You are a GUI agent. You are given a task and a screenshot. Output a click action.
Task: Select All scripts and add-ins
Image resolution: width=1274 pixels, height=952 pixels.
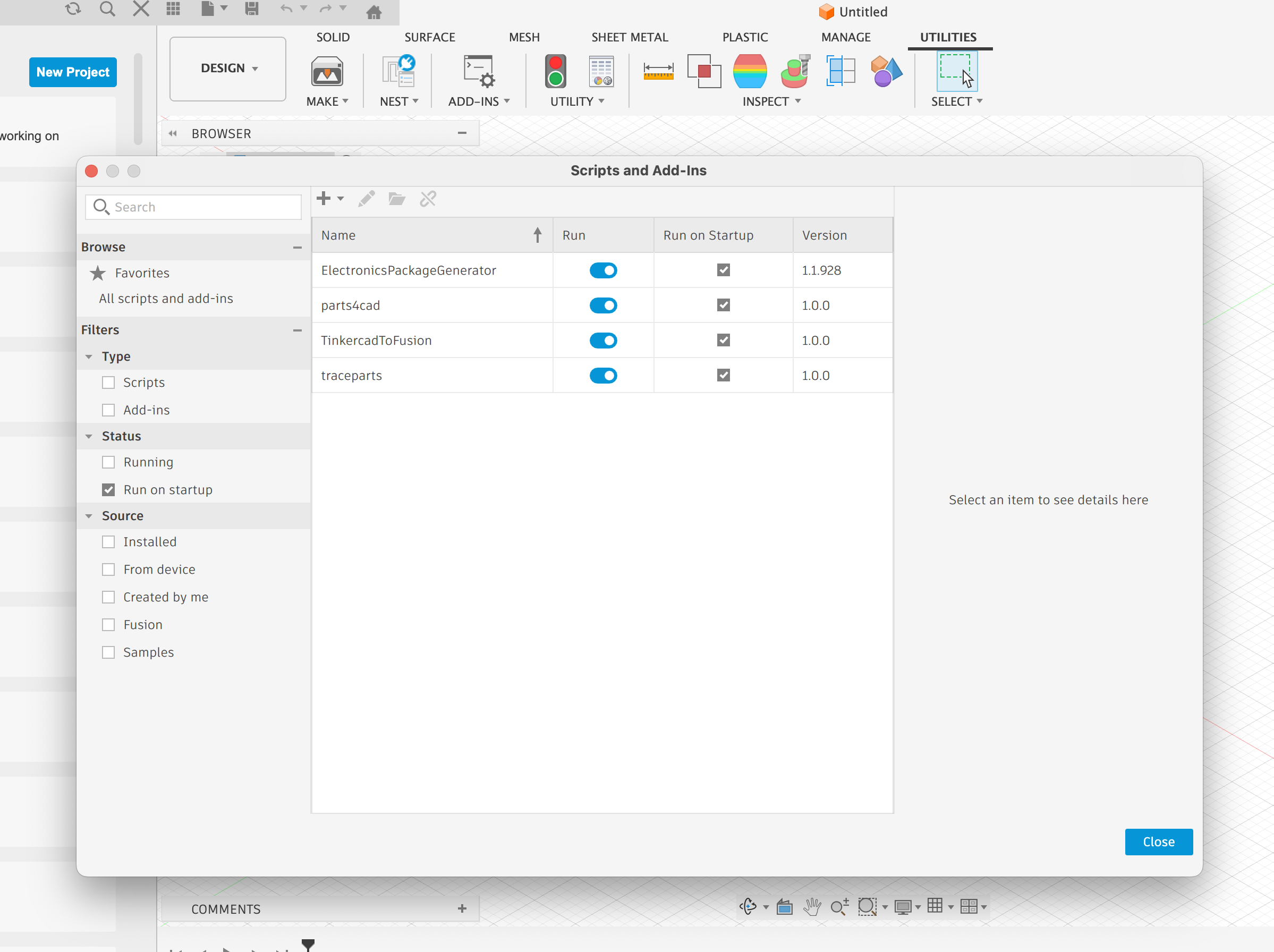pos(166,299)
